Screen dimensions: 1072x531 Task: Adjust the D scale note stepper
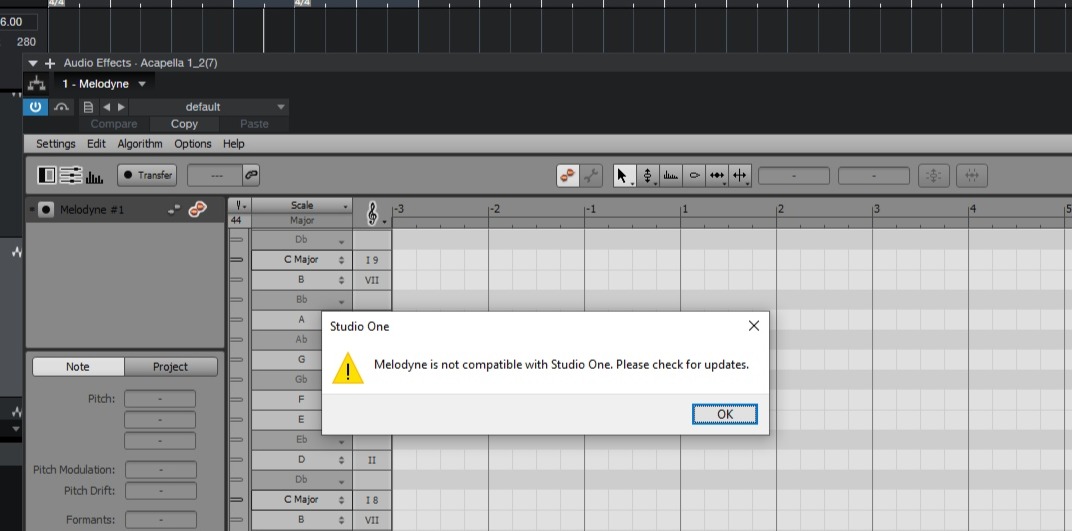pyautogui.click(x=341, y=460)
